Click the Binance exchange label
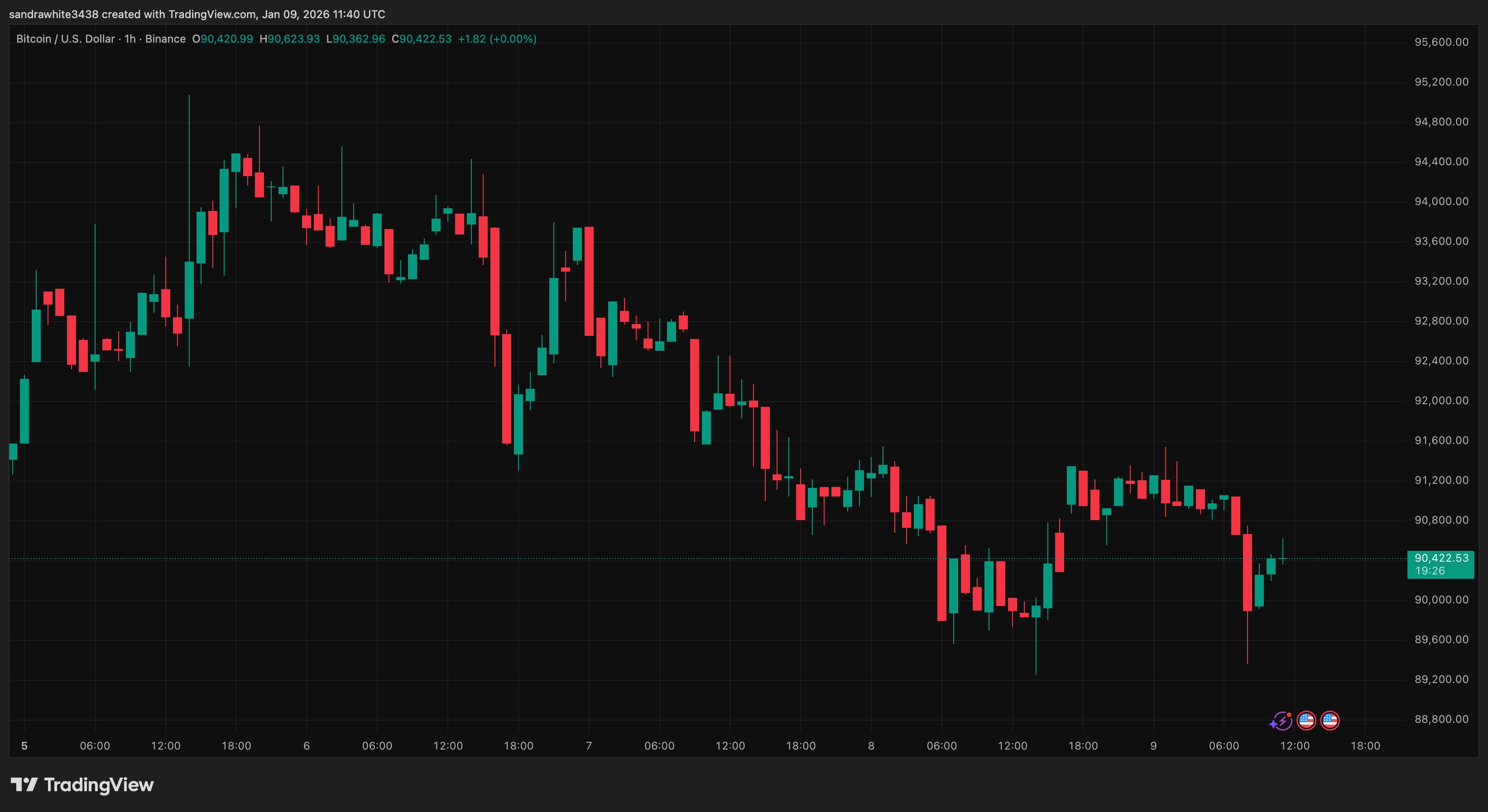The image size is (1488, 812). click(166, 38)
